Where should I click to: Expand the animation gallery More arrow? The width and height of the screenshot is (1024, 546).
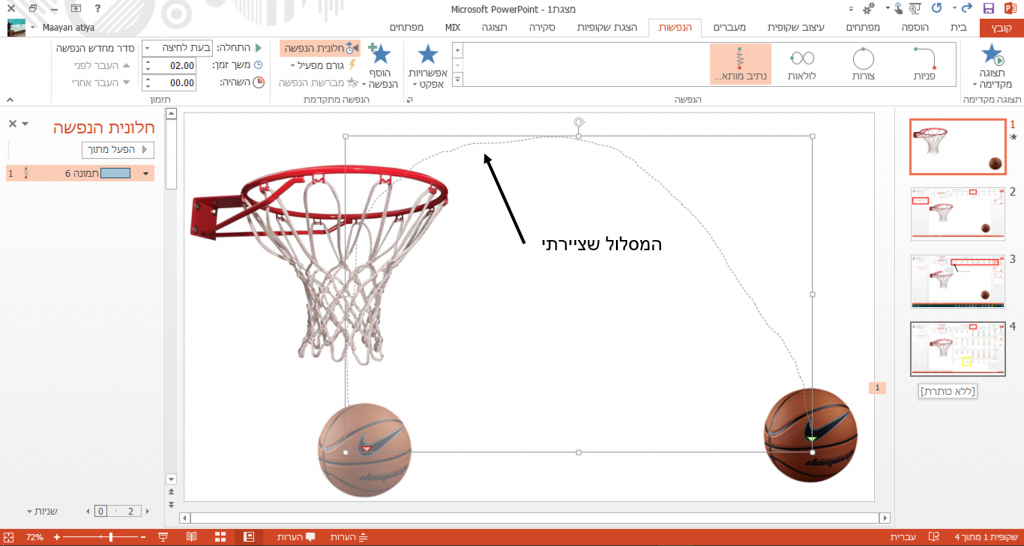(x=457, y=80)
